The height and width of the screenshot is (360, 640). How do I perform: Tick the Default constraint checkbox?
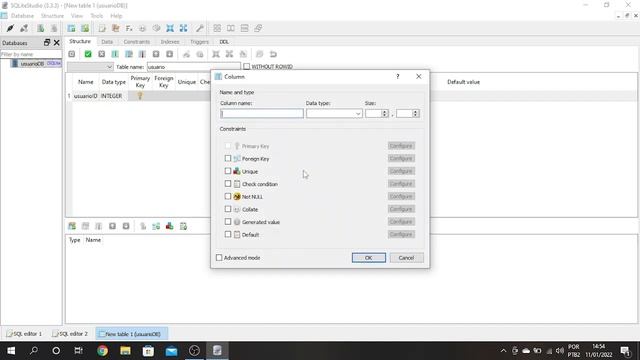point(228,234)
